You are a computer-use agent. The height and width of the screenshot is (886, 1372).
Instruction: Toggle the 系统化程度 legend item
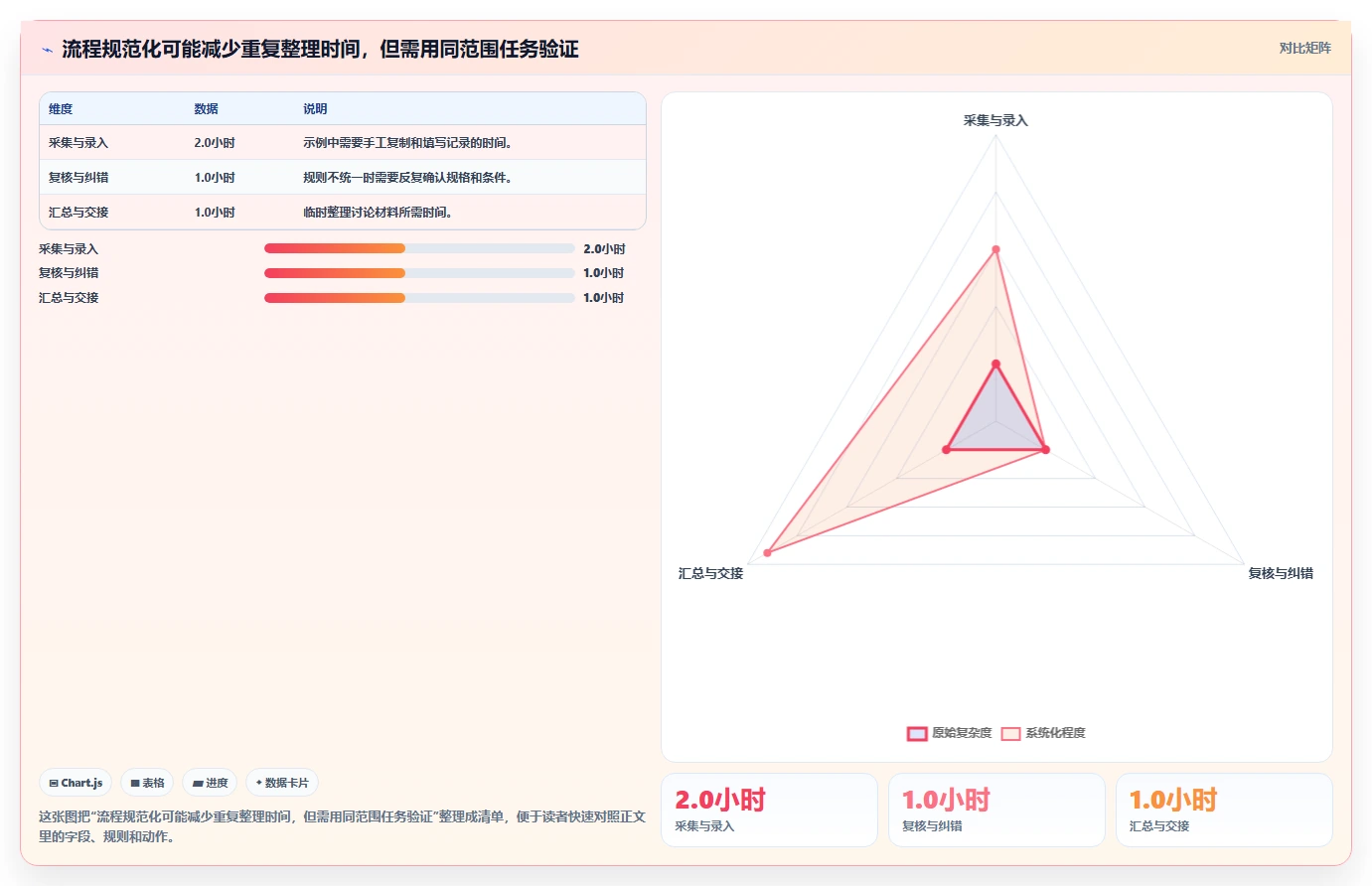click(1042, 733)
